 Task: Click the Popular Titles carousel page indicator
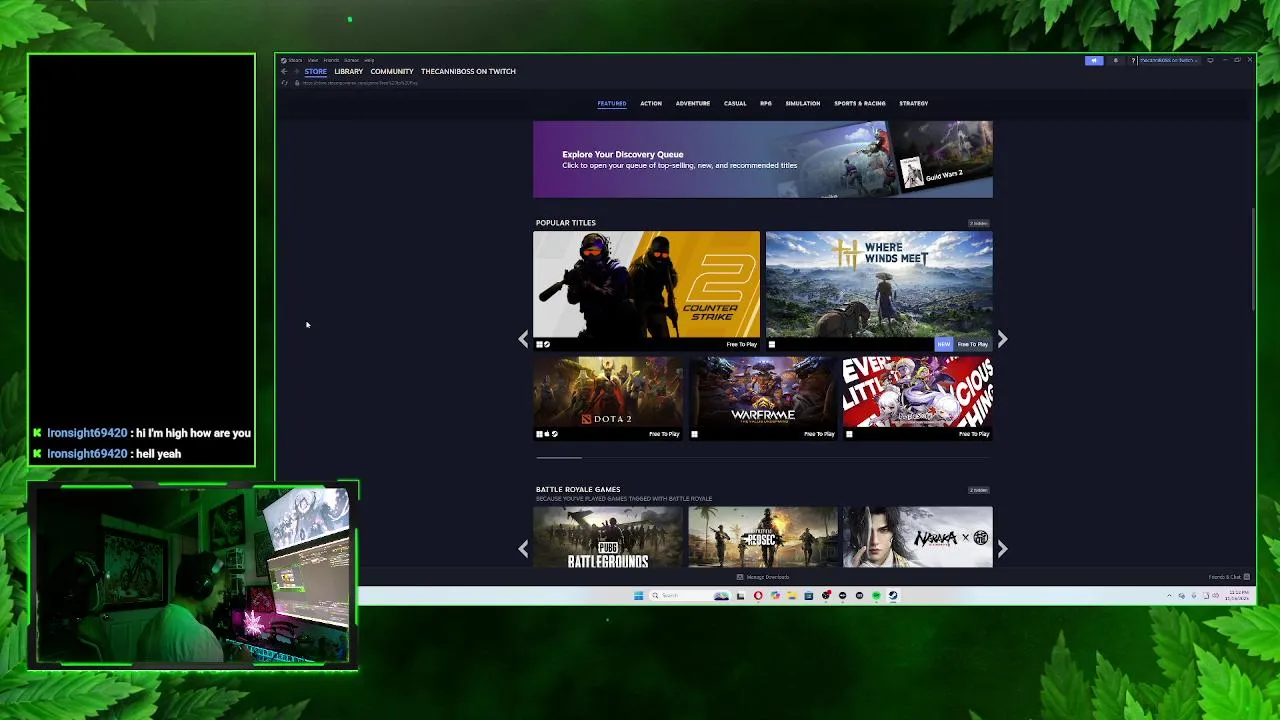pos(559,457)
